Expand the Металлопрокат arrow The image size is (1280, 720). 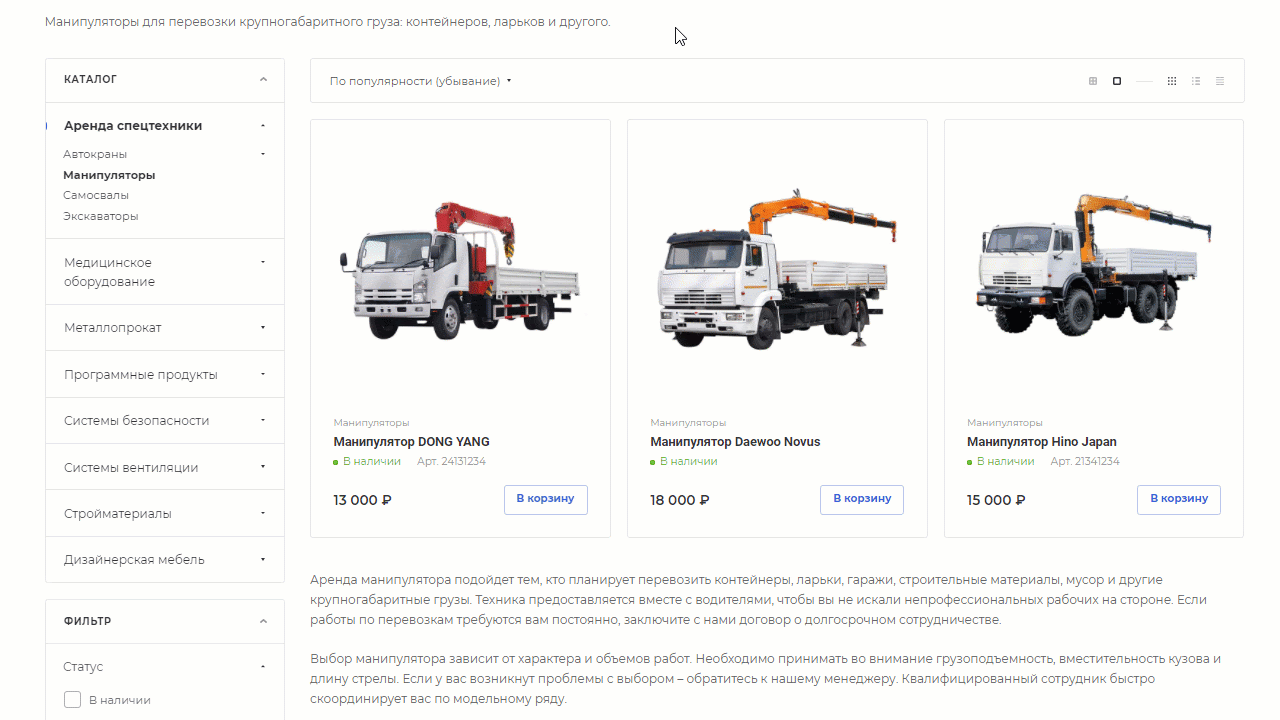pyautogui.click(x=263, y=327)
